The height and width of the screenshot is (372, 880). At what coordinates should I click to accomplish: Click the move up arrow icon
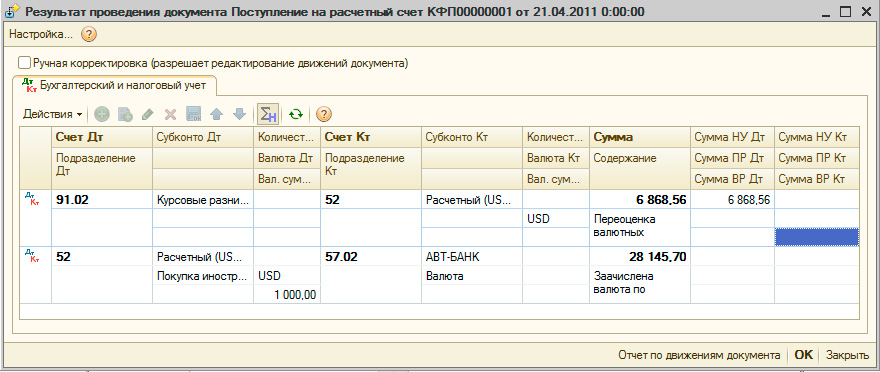(x=217, y=114)
